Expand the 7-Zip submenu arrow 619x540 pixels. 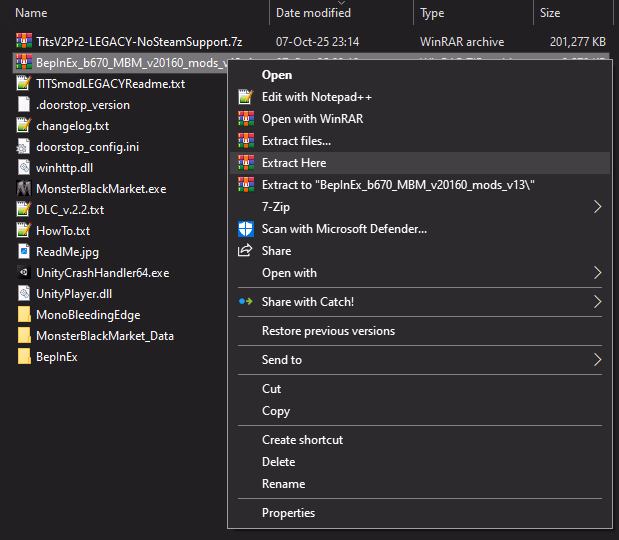[x=598, y=207]
